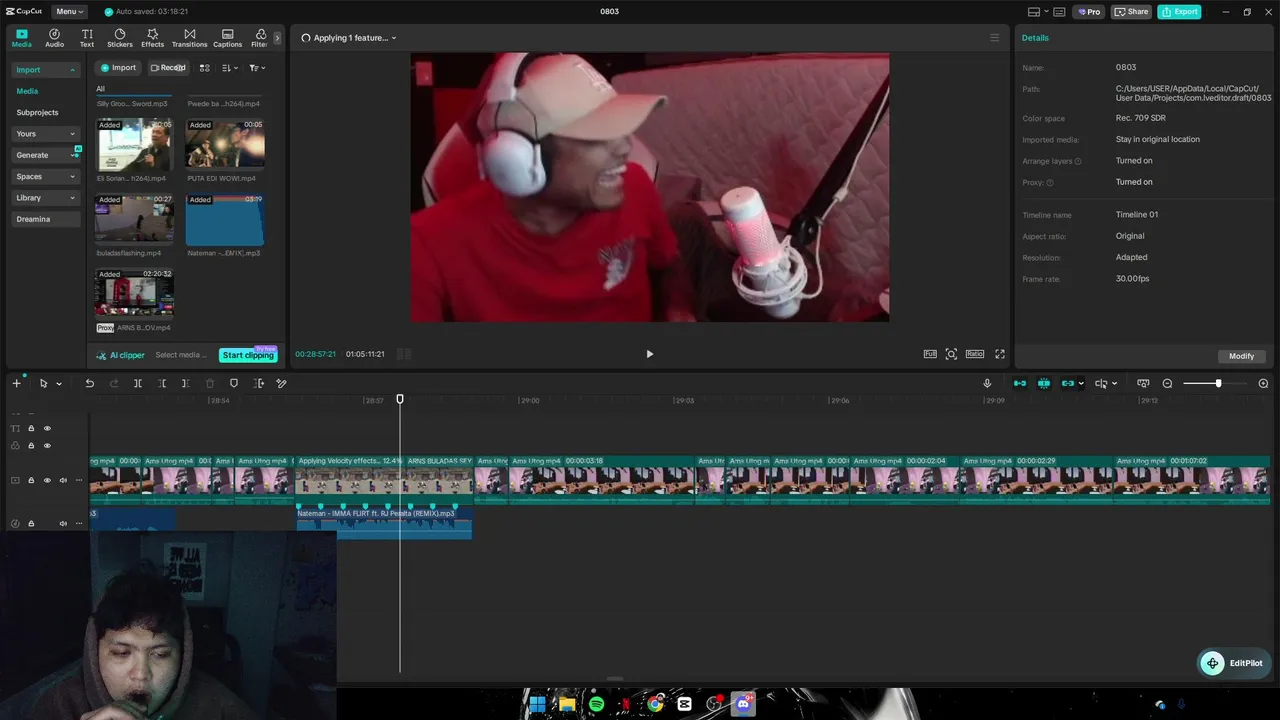Select the buladasflashing.mp4 thumbnail

[134, 218]
